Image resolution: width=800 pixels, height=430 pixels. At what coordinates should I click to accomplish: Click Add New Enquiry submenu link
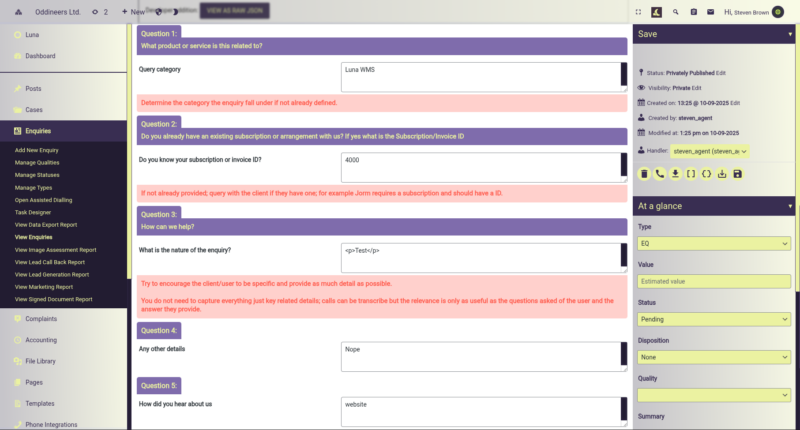(37, 150)
